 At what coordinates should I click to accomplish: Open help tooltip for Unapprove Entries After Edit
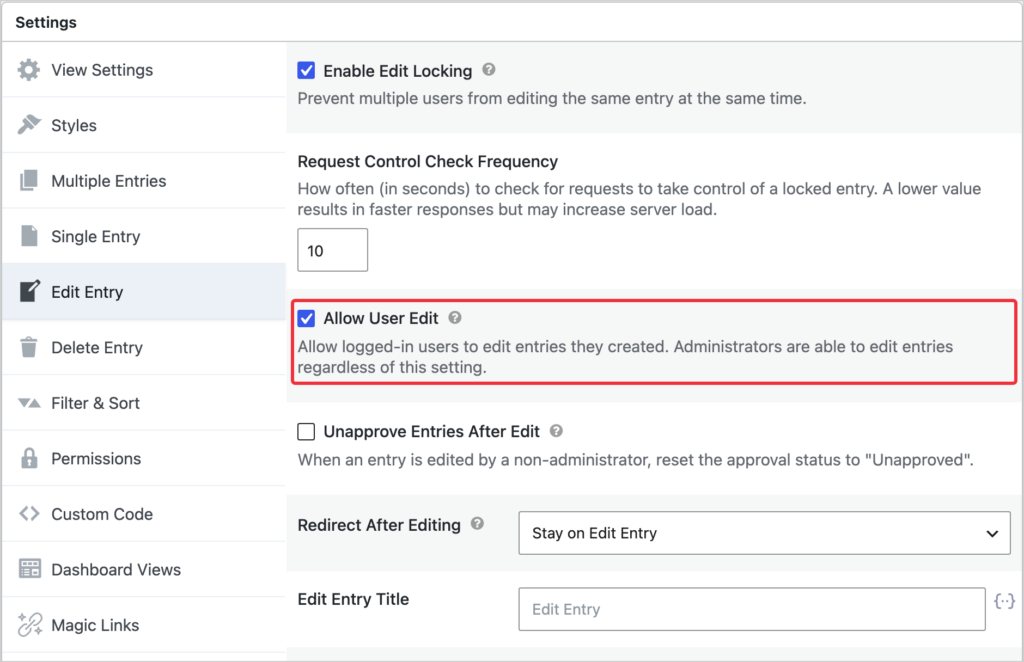[x=556, y=430]
